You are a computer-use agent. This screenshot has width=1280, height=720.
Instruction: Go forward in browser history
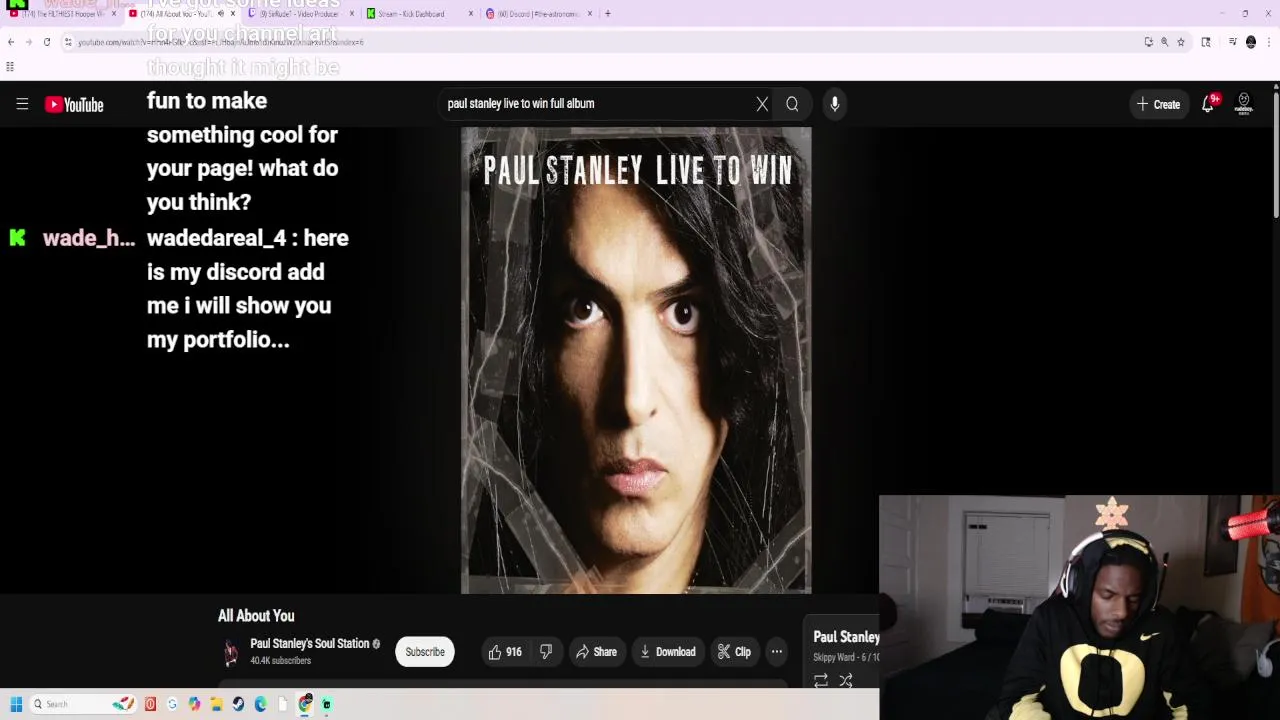click(29, 42)
